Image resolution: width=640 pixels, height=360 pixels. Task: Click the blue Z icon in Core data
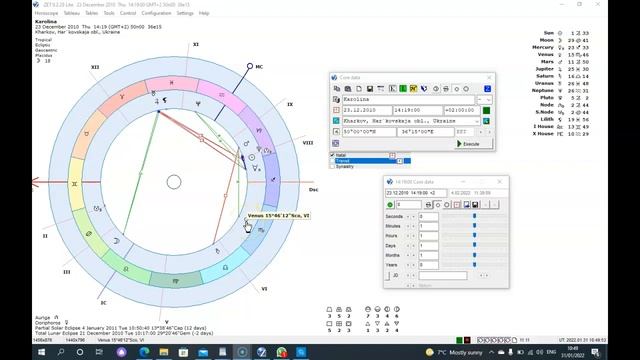point(487,89)
